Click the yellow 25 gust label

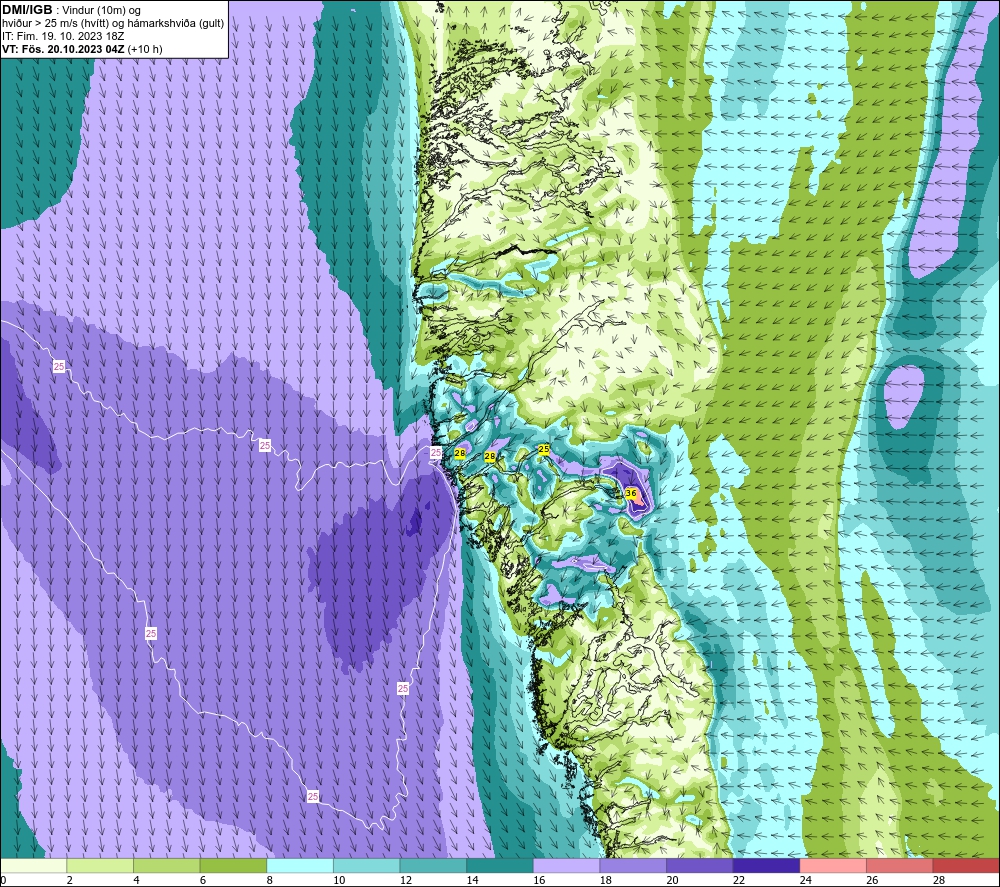pos(543,449)
